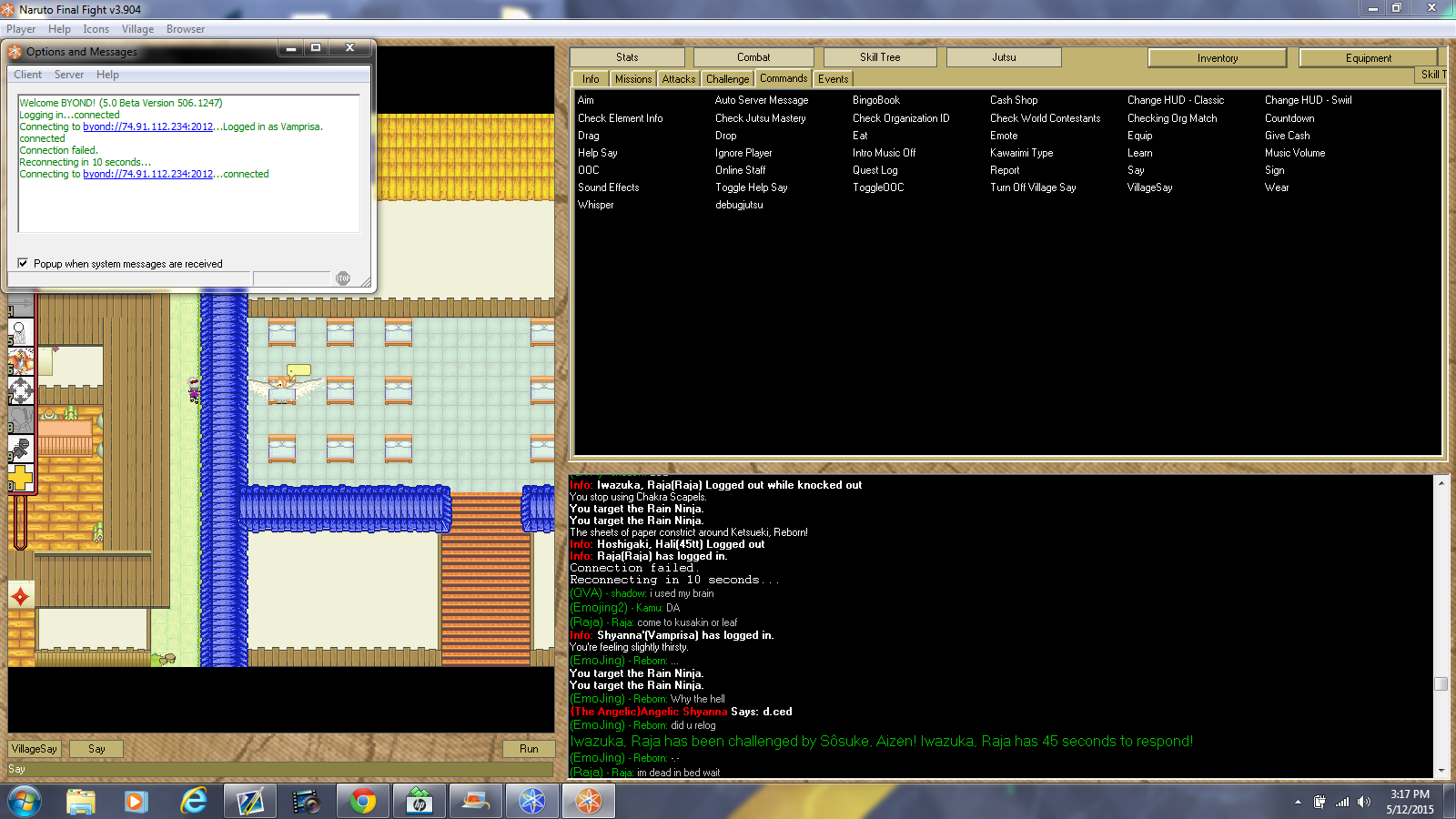The image size is (1456, 819).
Task: Click the Say command input field
Action: point(280,769)
